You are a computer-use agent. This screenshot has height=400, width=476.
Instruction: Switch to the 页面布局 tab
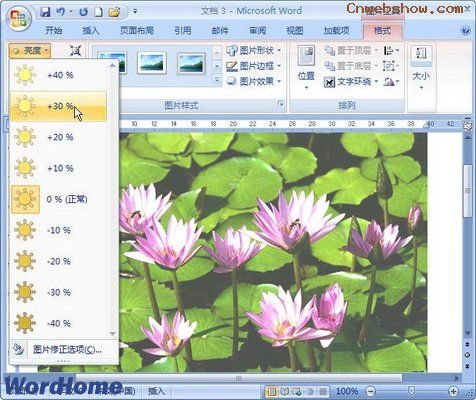click(137, 31)
